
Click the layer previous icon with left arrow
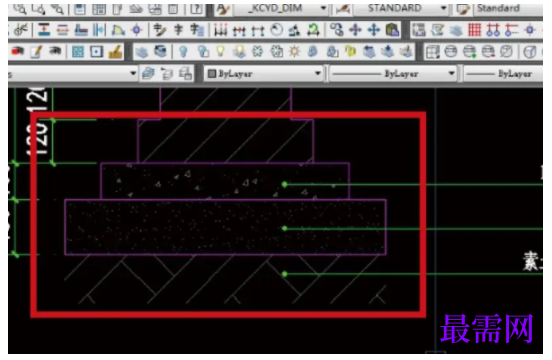[x=369, y=52]
